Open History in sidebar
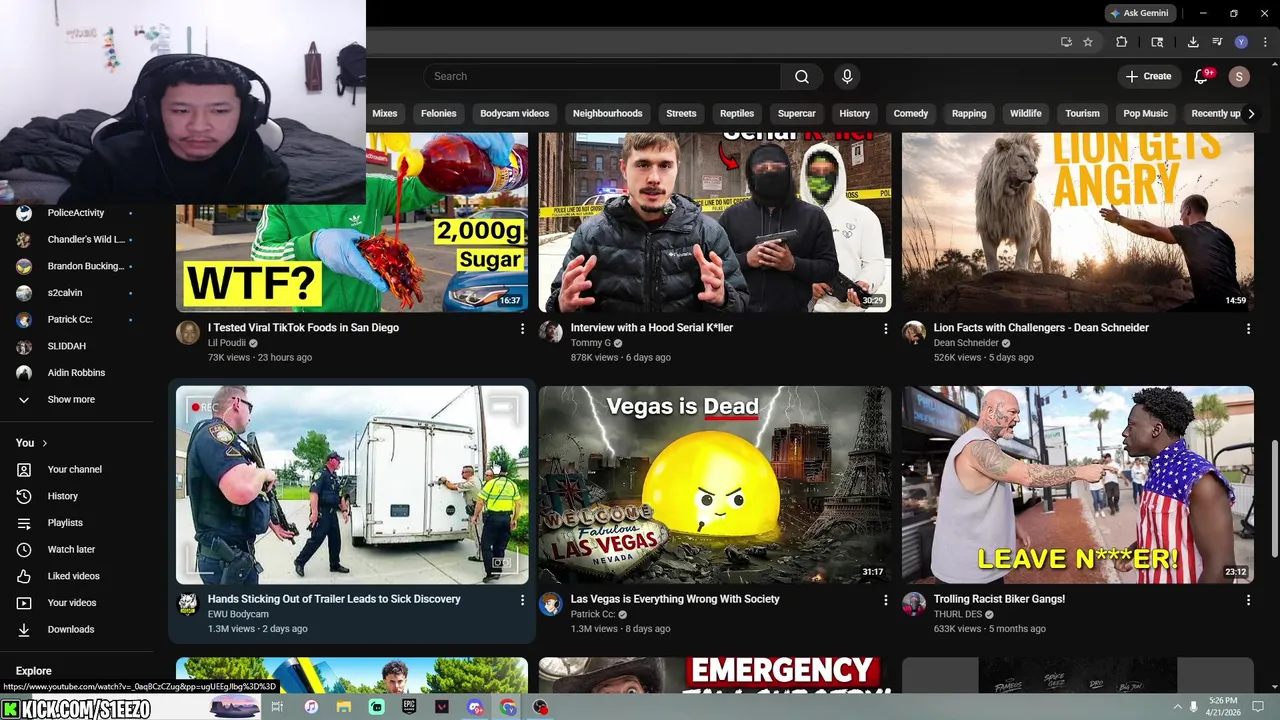Image resolution: width=1280 pixels, height=720 pixels. tap(62, 496)
